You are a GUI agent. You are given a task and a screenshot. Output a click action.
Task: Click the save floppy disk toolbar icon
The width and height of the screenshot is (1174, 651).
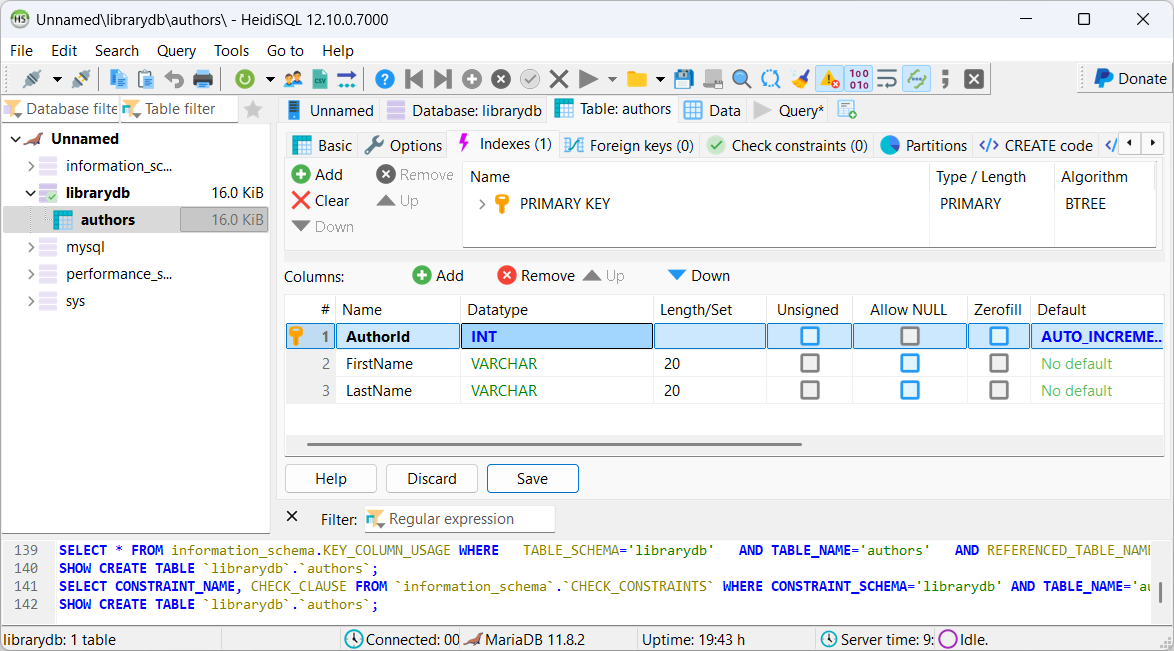point(684,79)
